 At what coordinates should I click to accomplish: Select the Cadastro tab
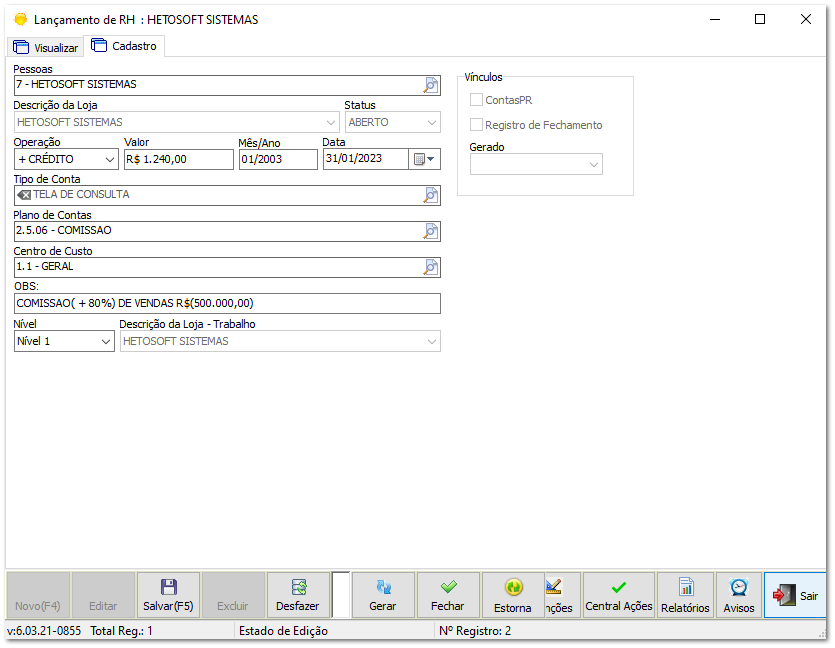point(124,46)
